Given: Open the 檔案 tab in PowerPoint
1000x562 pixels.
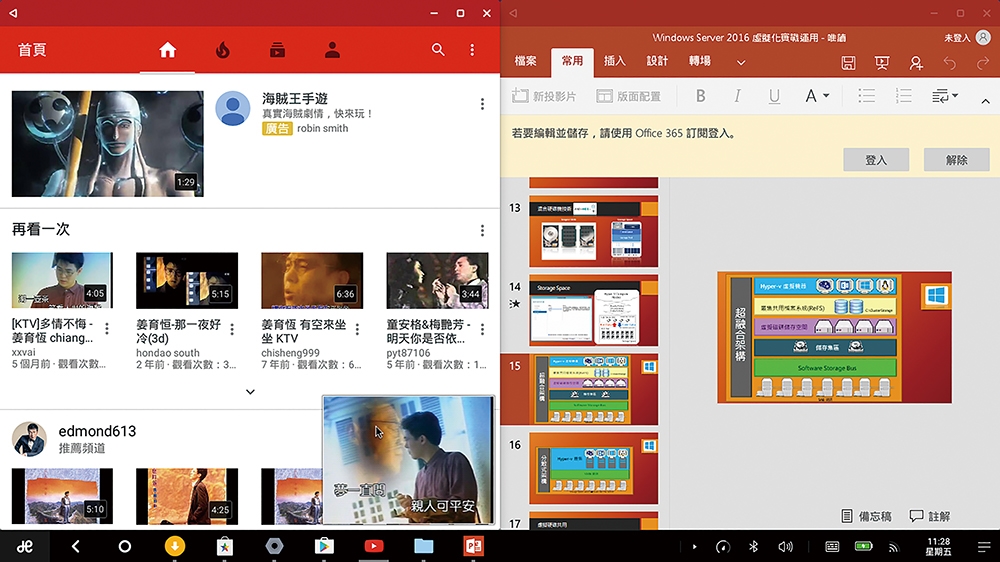Looking at the screenshot, I should point(526,61).
